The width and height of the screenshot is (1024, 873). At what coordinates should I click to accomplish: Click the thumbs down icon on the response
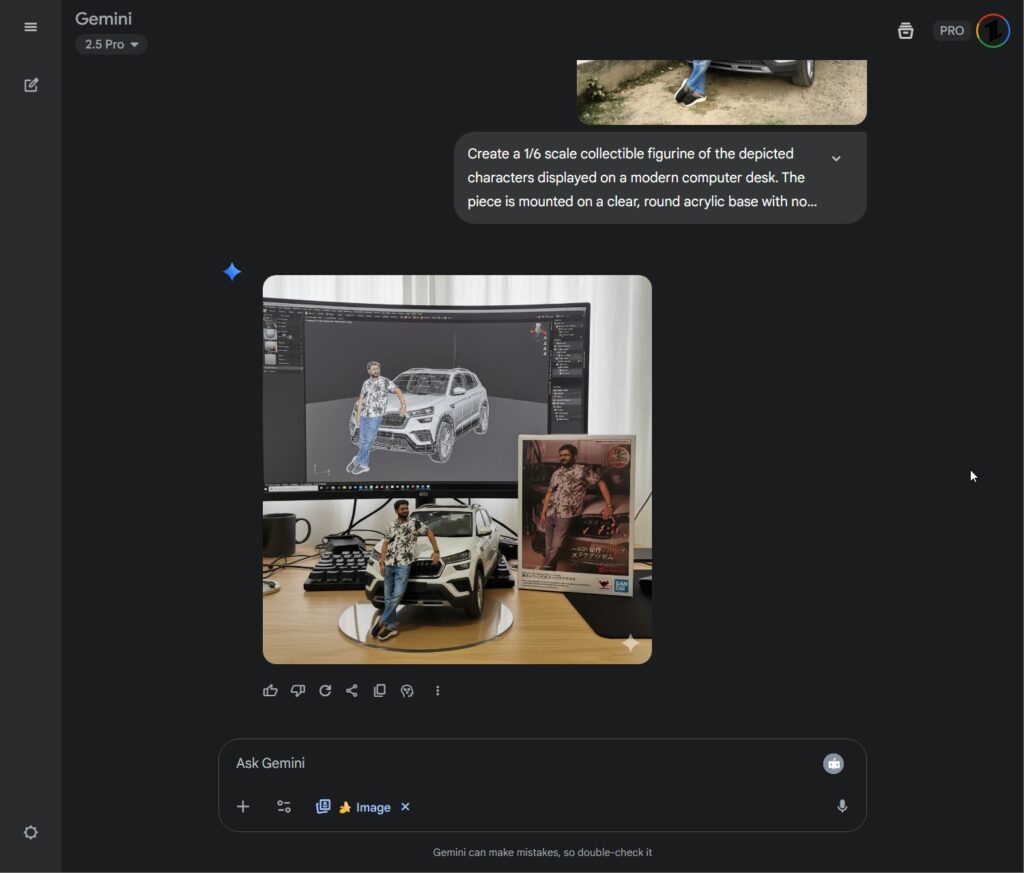[298, 690]
